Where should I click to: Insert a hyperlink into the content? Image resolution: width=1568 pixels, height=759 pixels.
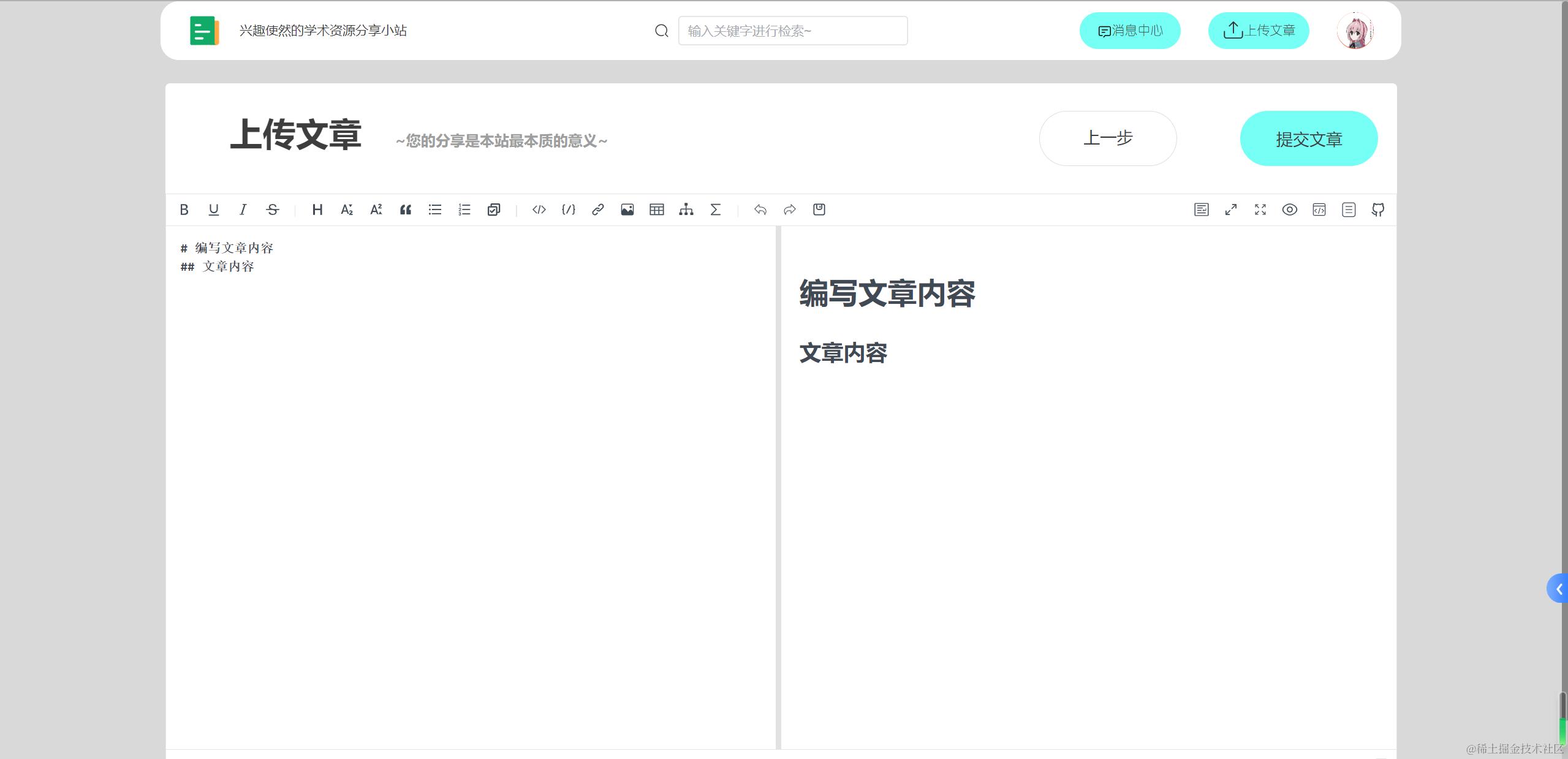(x=597, y=210)
